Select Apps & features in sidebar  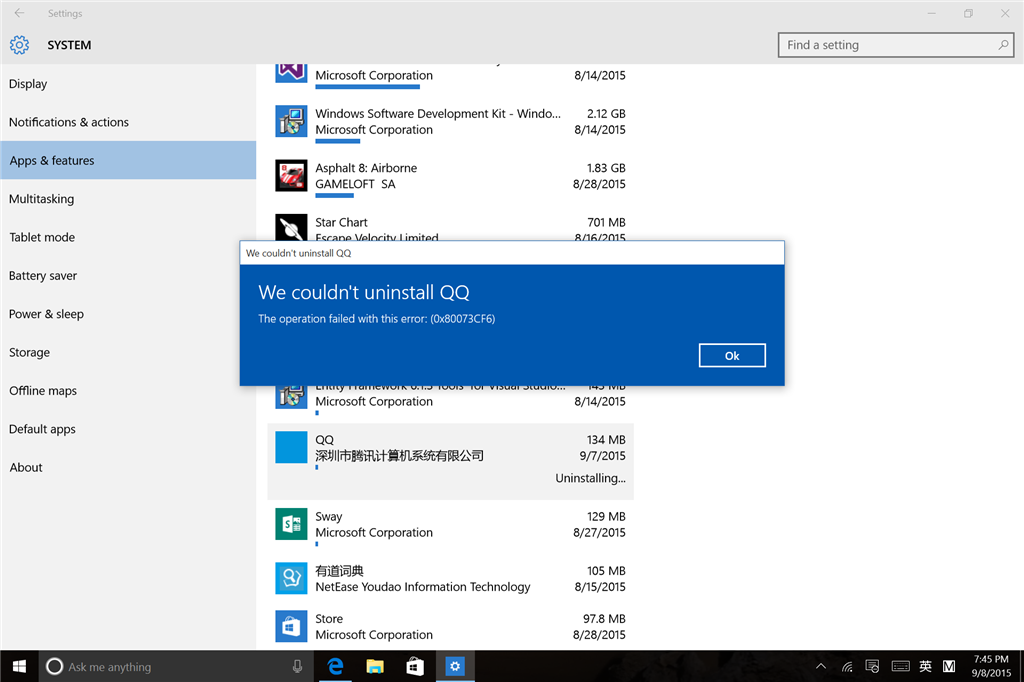coord(128,160)
